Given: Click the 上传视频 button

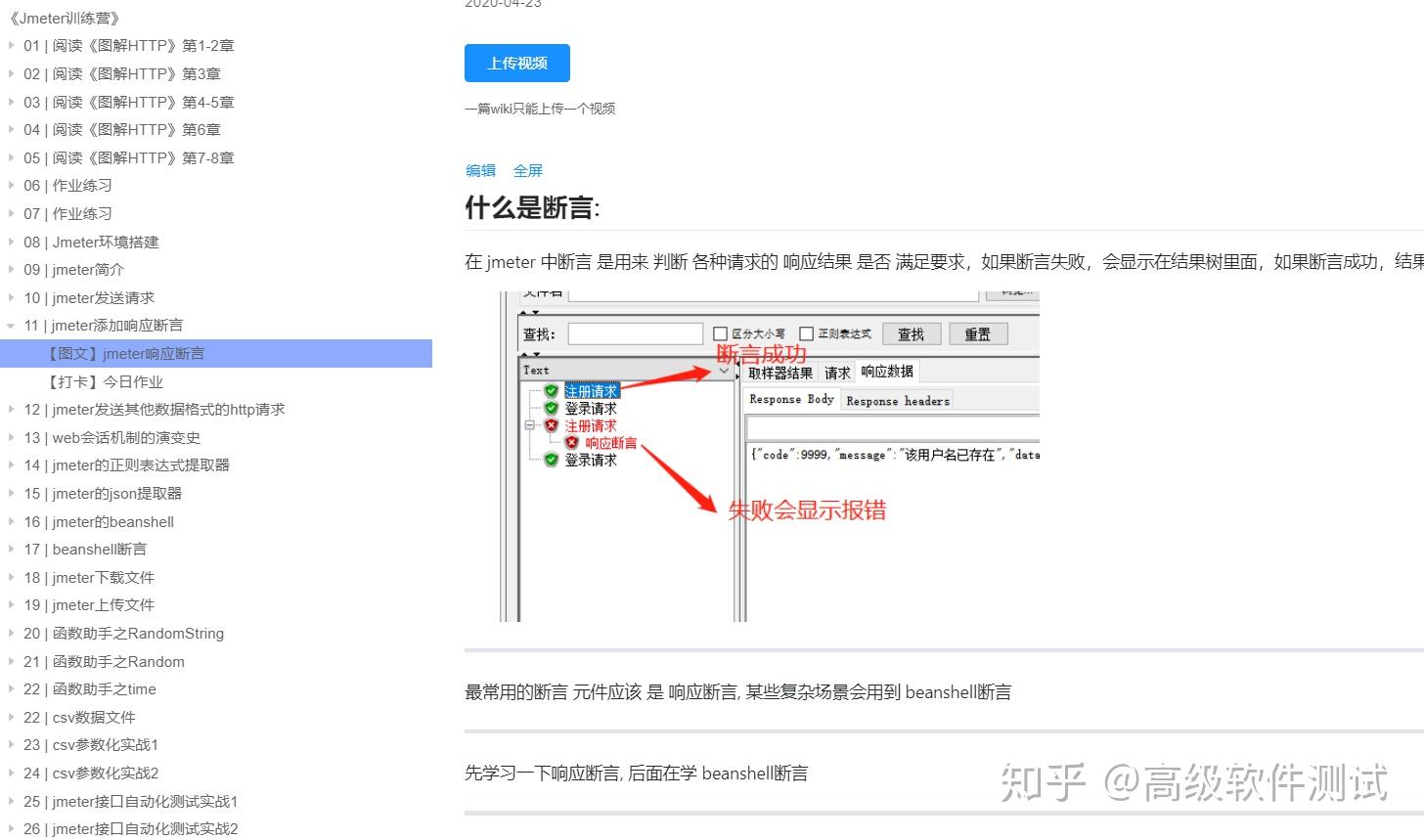Looking at the screenshot, I should pyautogui.click(x=516, y=63).
